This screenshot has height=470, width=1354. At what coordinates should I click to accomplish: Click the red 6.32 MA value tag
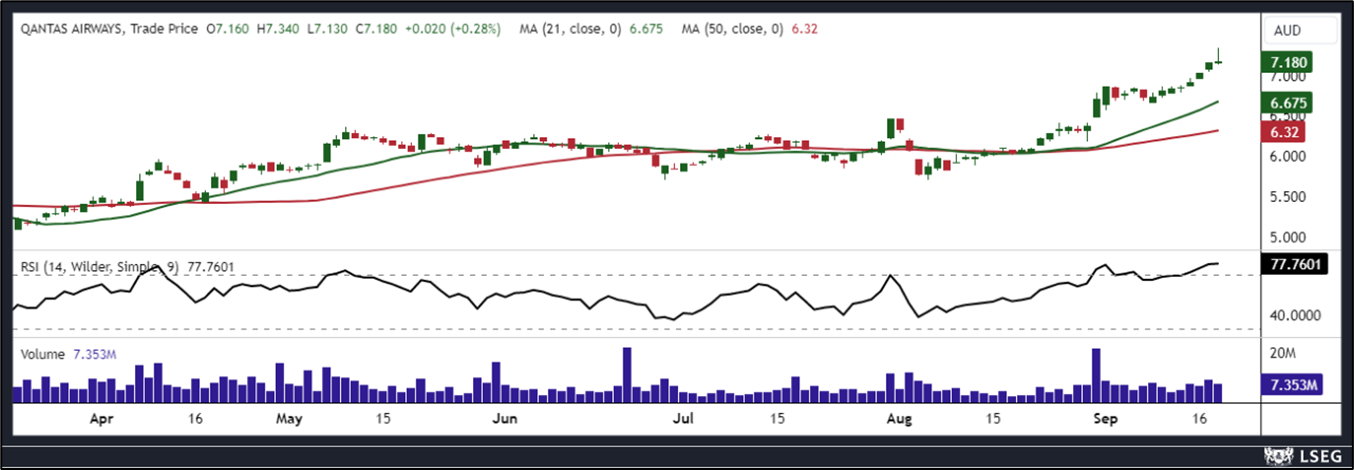coord(1281,132)
